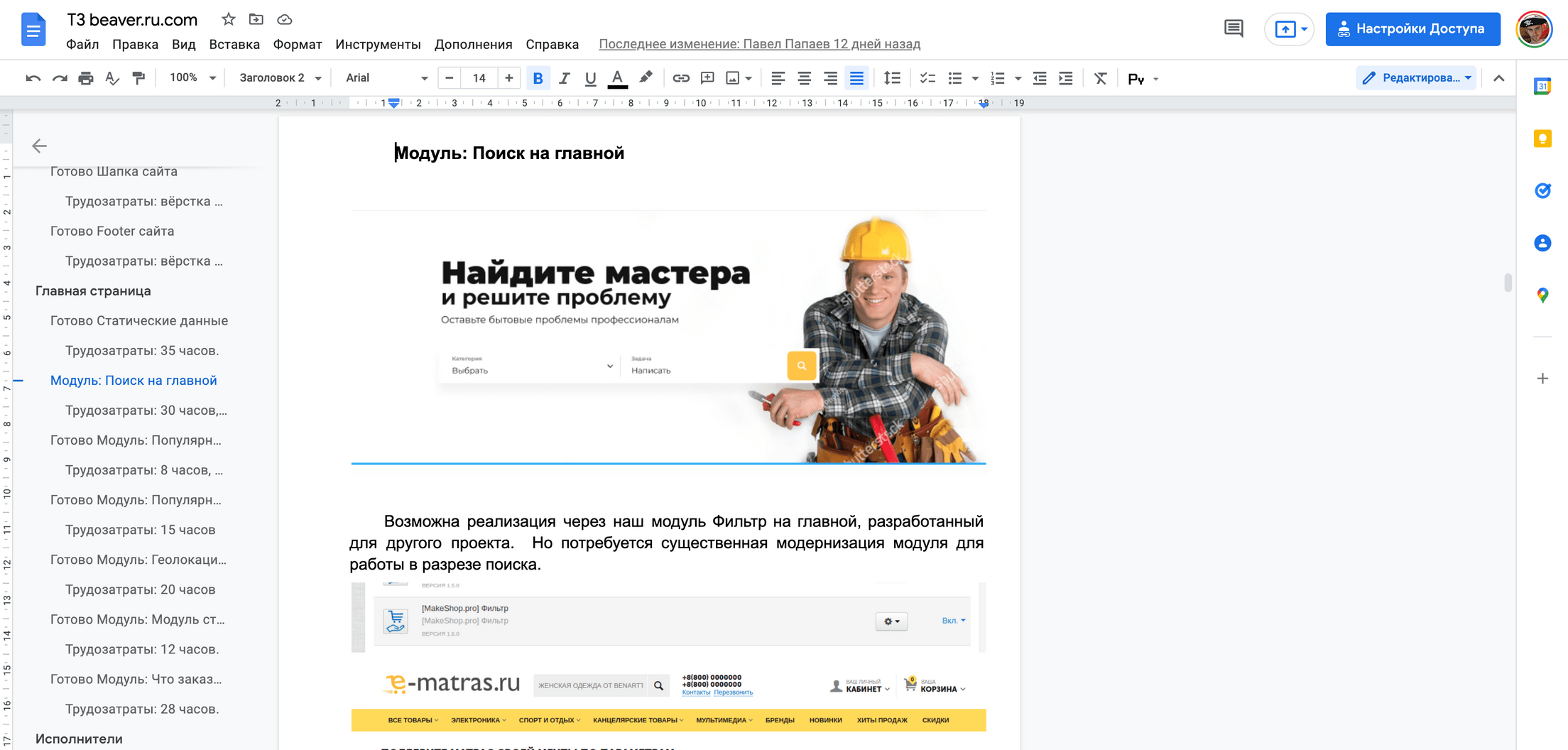Screen dimensions: 1568x750
Task: Print the document with printer icon
Action: (x=86, y=78)
